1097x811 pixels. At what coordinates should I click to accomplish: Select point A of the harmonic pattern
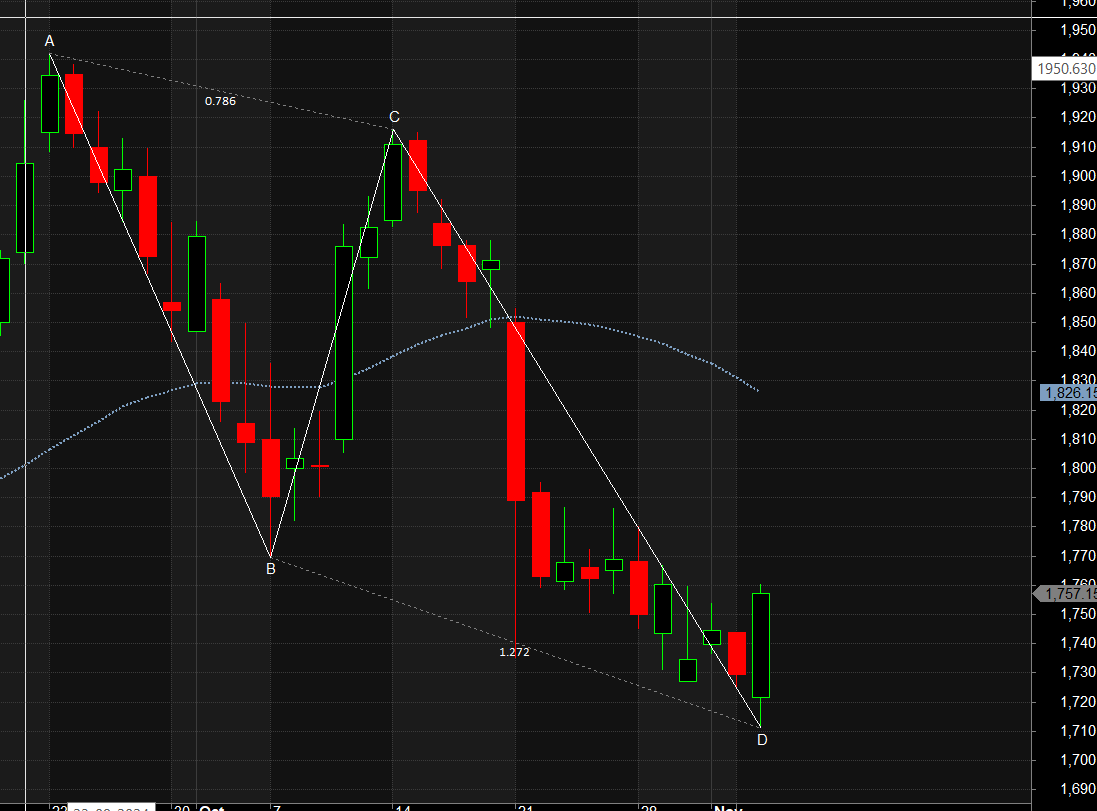tap(48, 42)
